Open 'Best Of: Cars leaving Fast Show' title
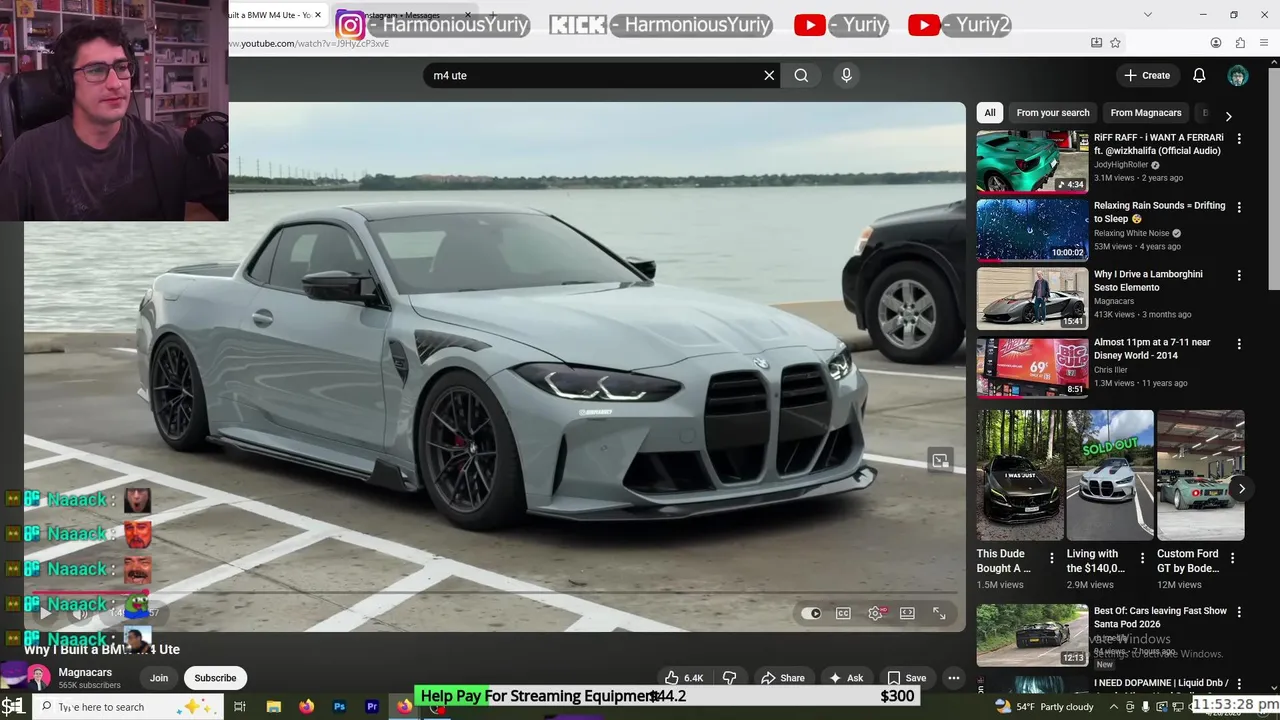1280x720 pixels. point(1160,617)
